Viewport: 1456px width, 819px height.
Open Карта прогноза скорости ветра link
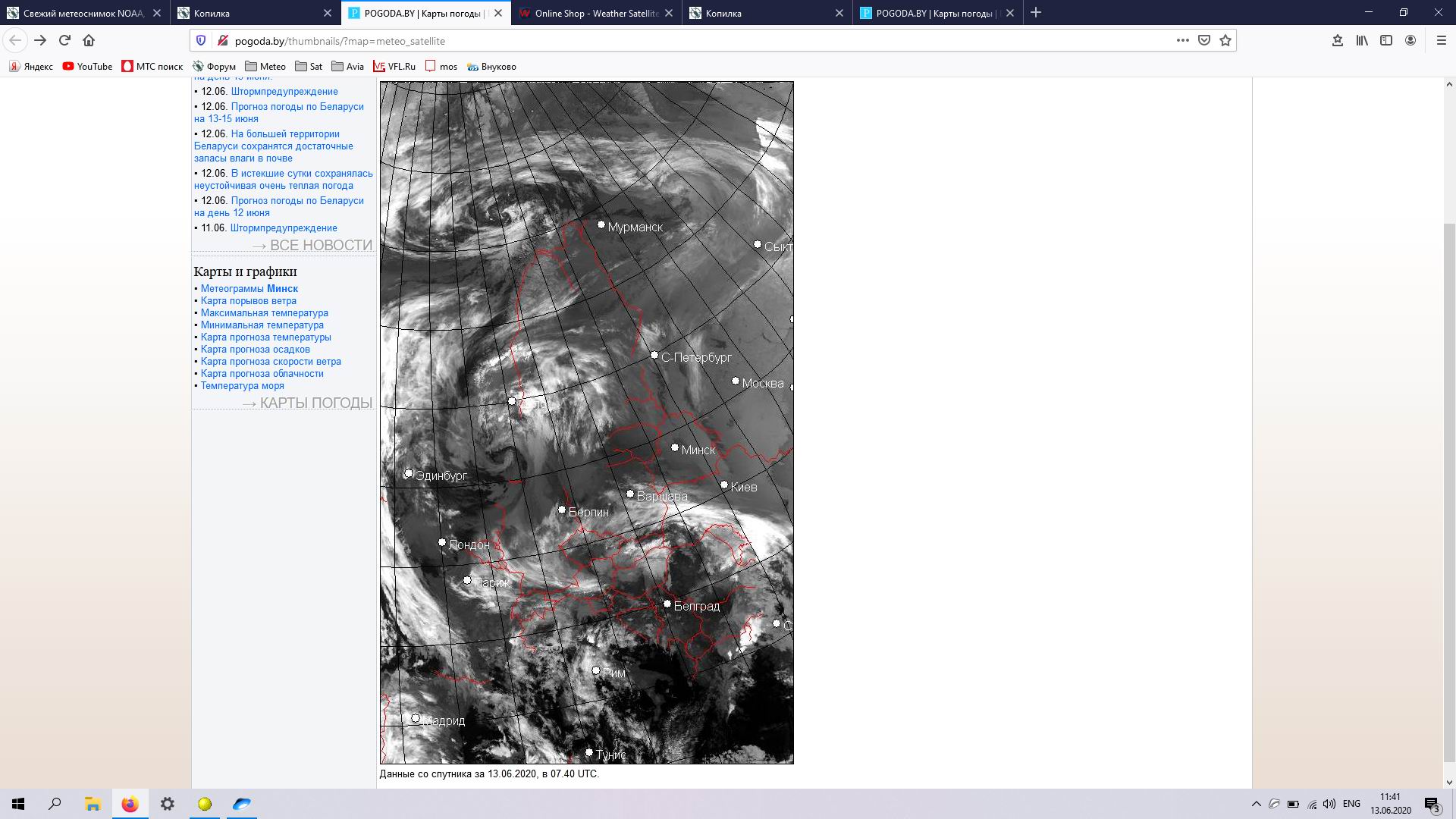tap(271, 362)
